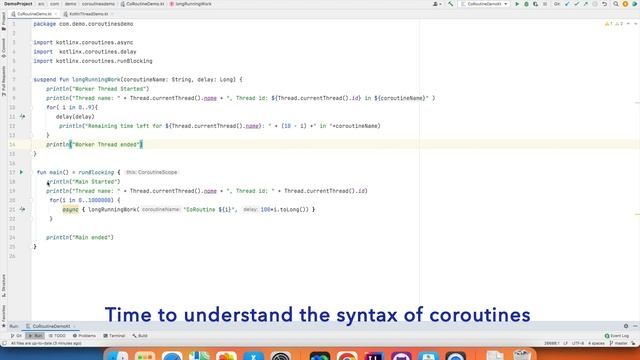Click Run panel settings gear icon
640x360 pixels.
pyautogui.click(x=626, y=327)
